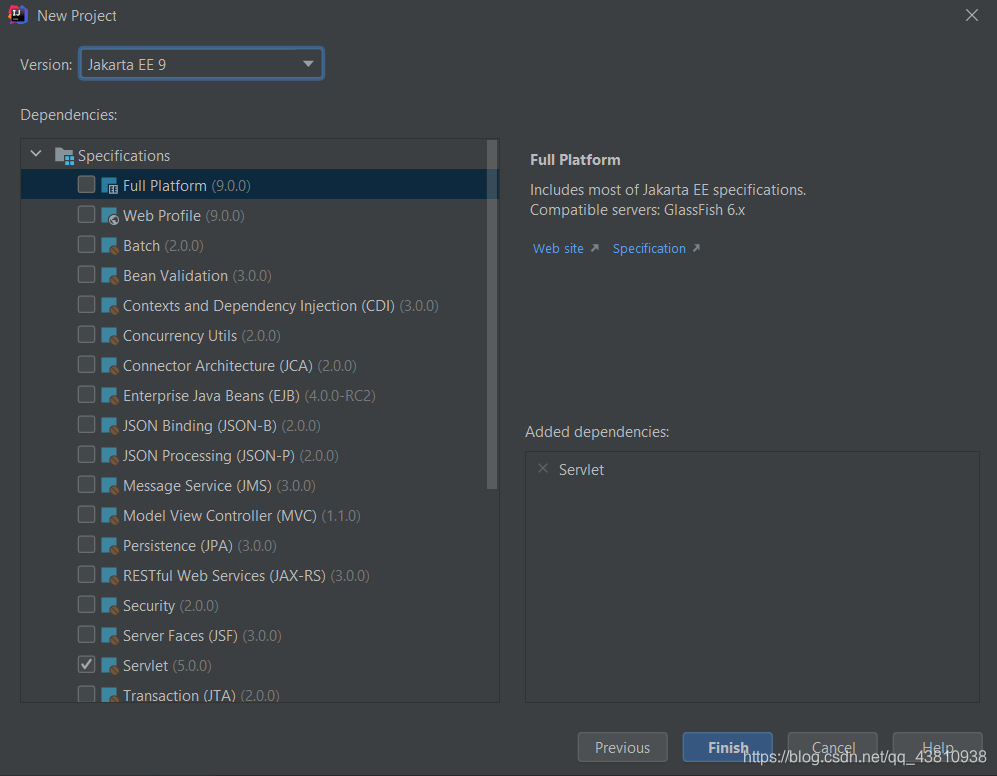The image size is (997, 776).
Task: Click the Persistence JPA icon
Action: pos(109,546)
